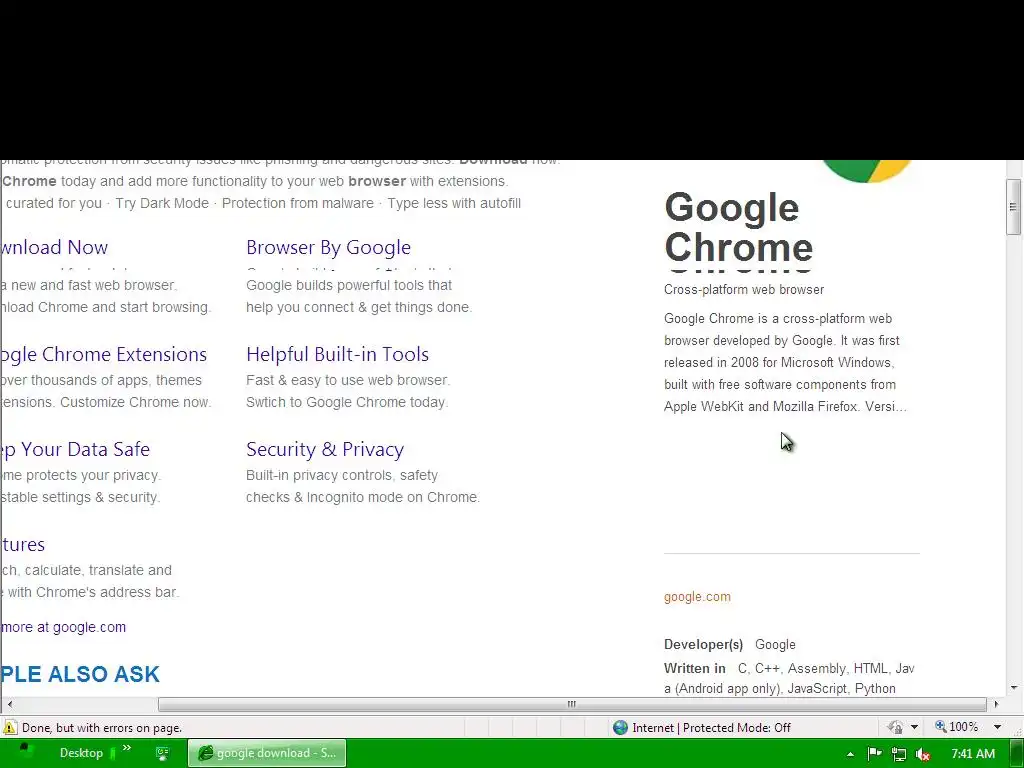
Task: Click the horizontal scrollbar right arrow
Action: coord(996,704)
